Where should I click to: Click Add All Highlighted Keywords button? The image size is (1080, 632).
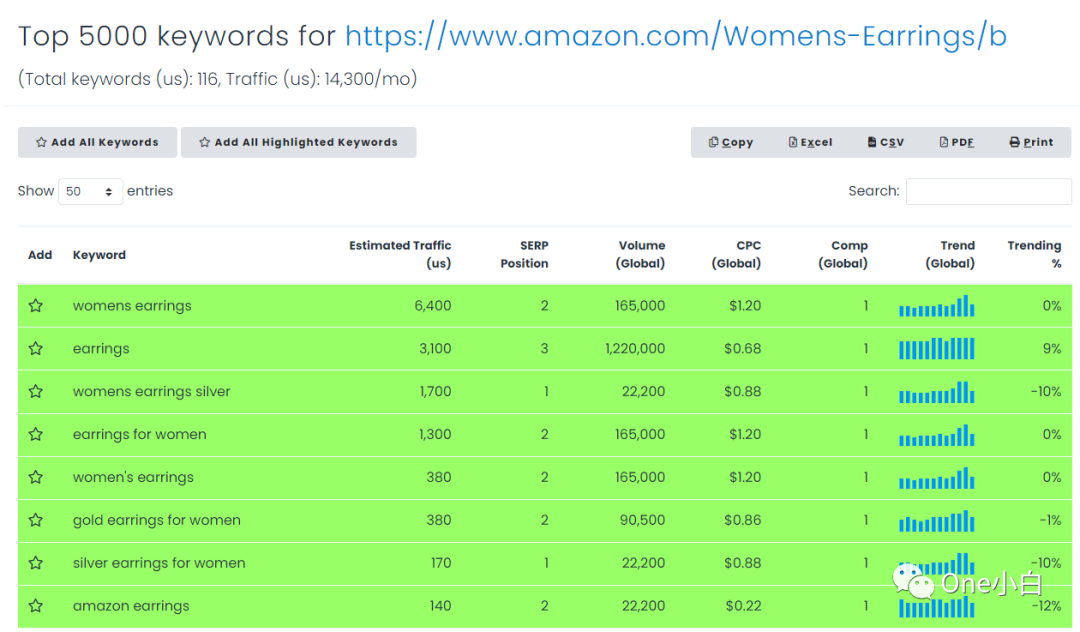click(298, 143)
